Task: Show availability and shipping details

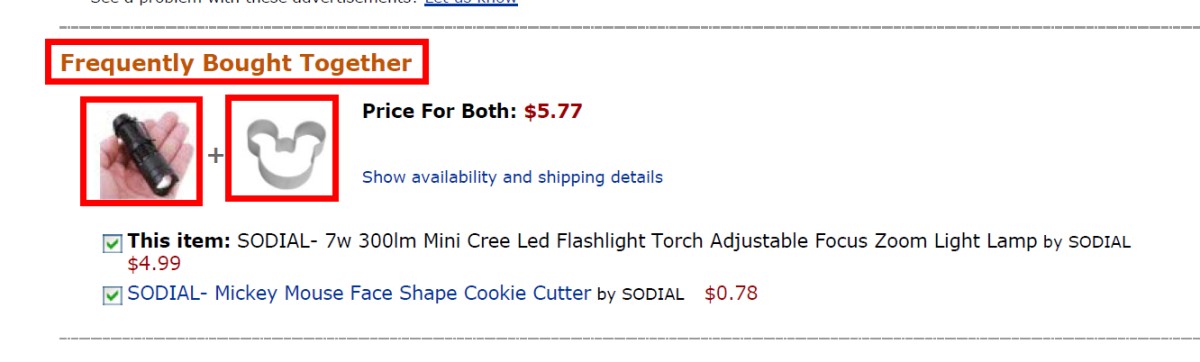Action: (x=512, y=177)
